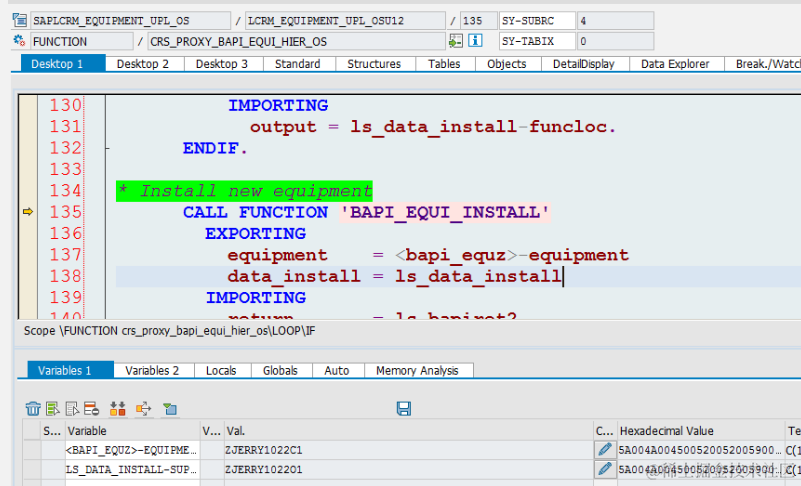Open the Memory Analysis tab
This screenshot has height=486, width=801.
[417, 371]
